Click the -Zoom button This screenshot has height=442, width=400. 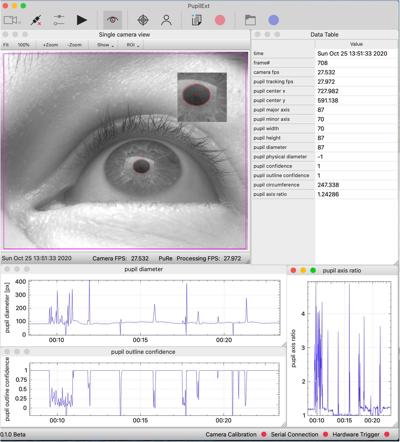pyautogui.click(x=74, y=45)
